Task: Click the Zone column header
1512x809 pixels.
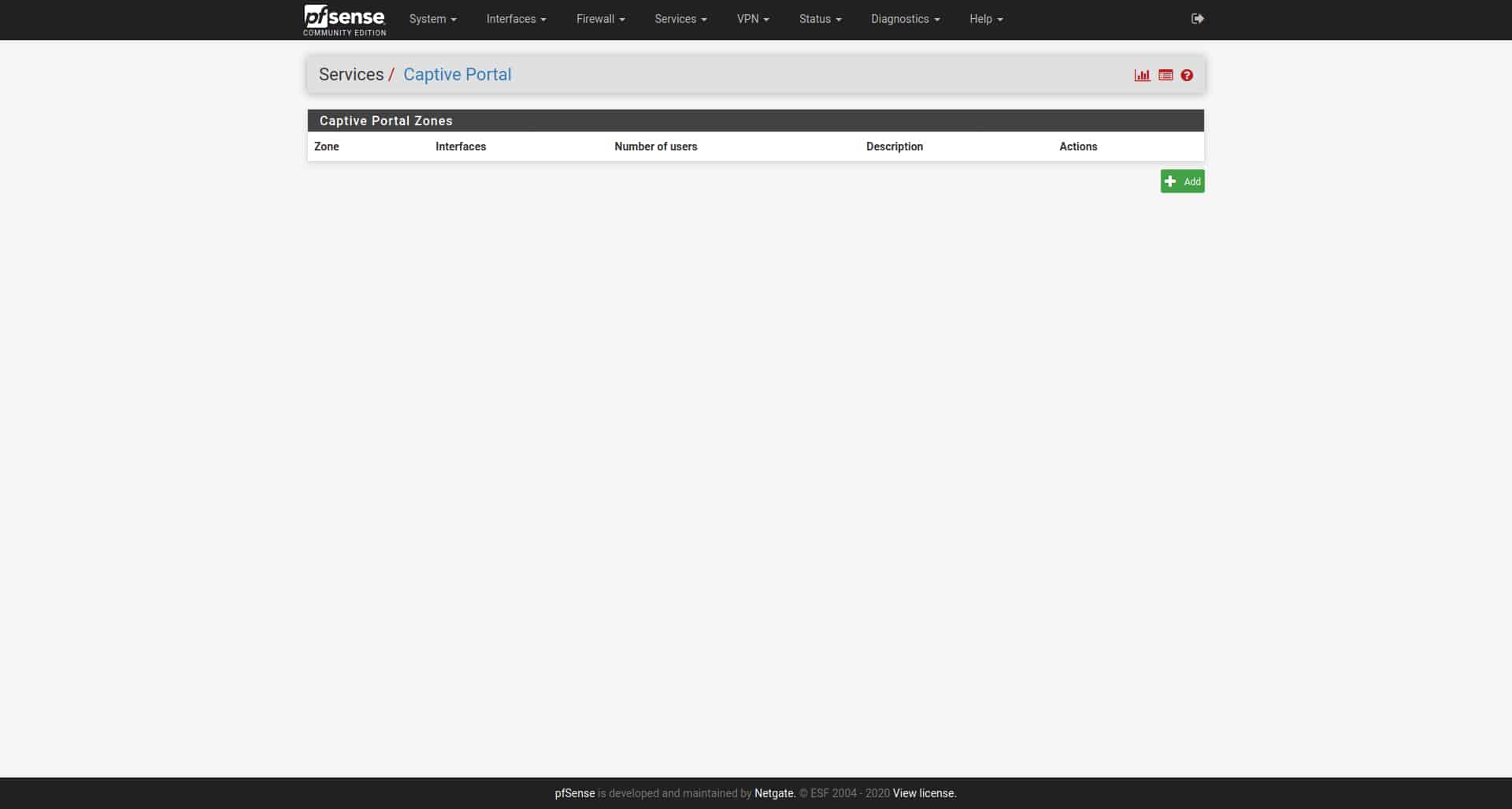Action: click(327, 147)
